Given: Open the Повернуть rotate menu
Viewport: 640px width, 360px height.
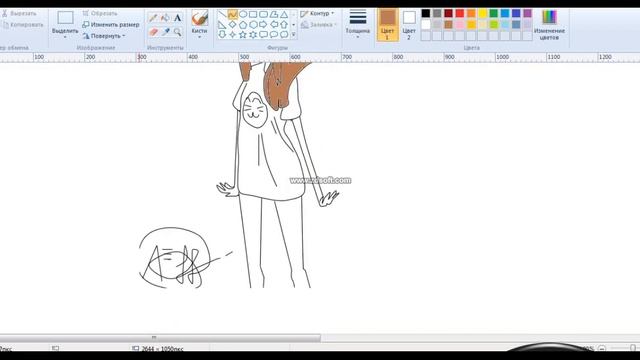Looking at the screenshot, I should click(104, 36).
